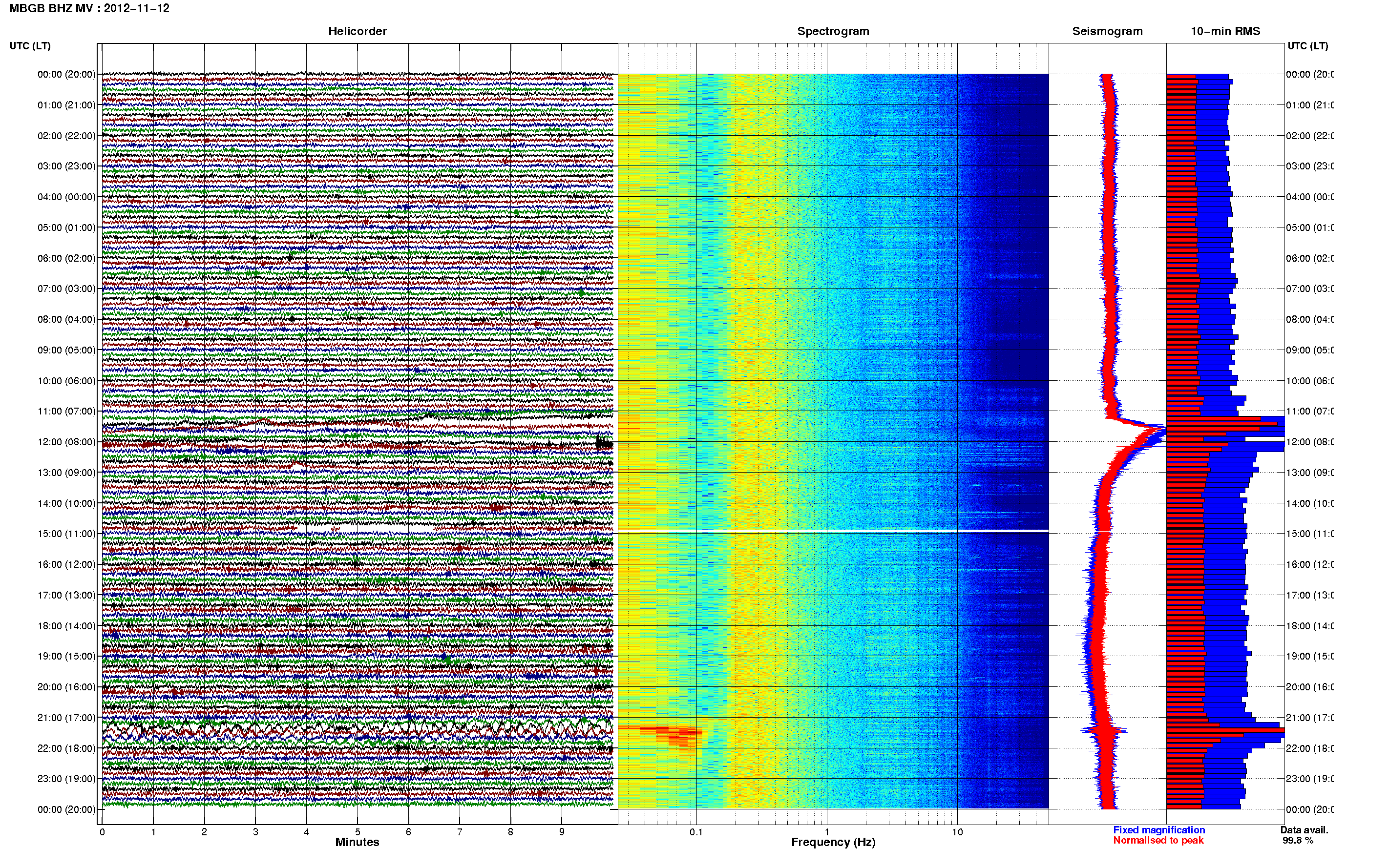Click the left-side 'UTC (LT)' label
This screenshot has height=868, width=1389.
30,46
